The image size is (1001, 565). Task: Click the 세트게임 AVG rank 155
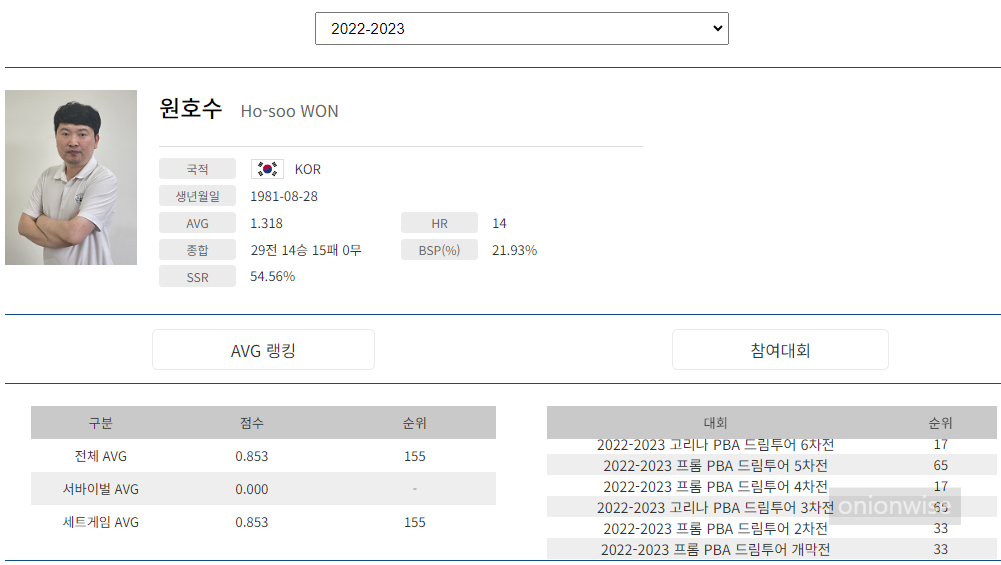[x=414, y=522]
